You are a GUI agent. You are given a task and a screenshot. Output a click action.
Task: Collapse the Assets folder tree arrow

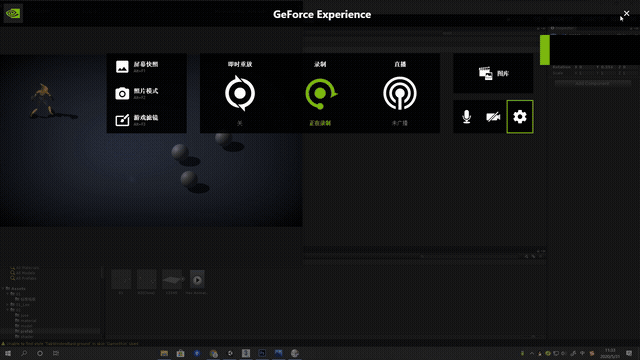[x=3, y=289]
